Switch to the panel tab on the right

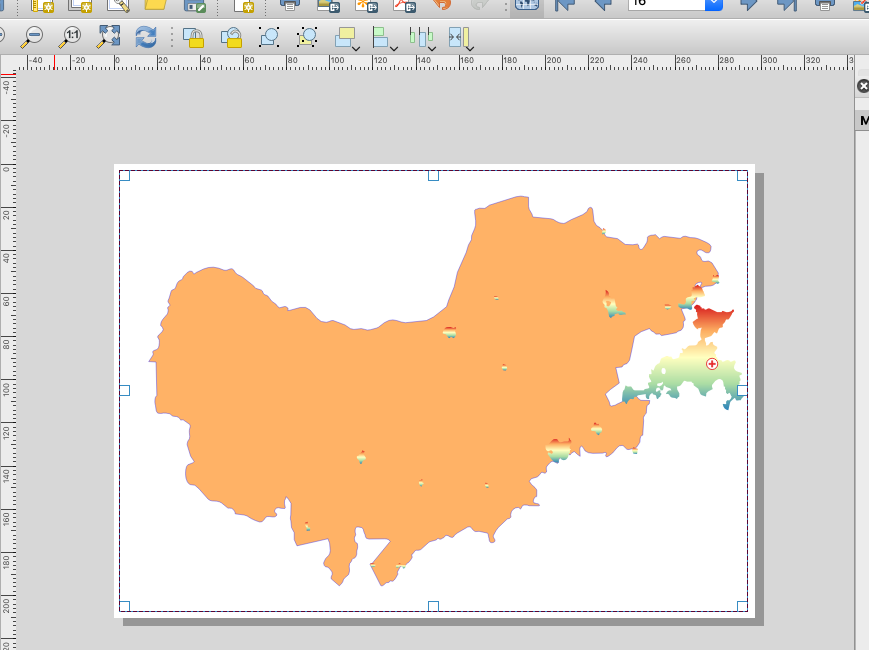(x=862, y=120)
